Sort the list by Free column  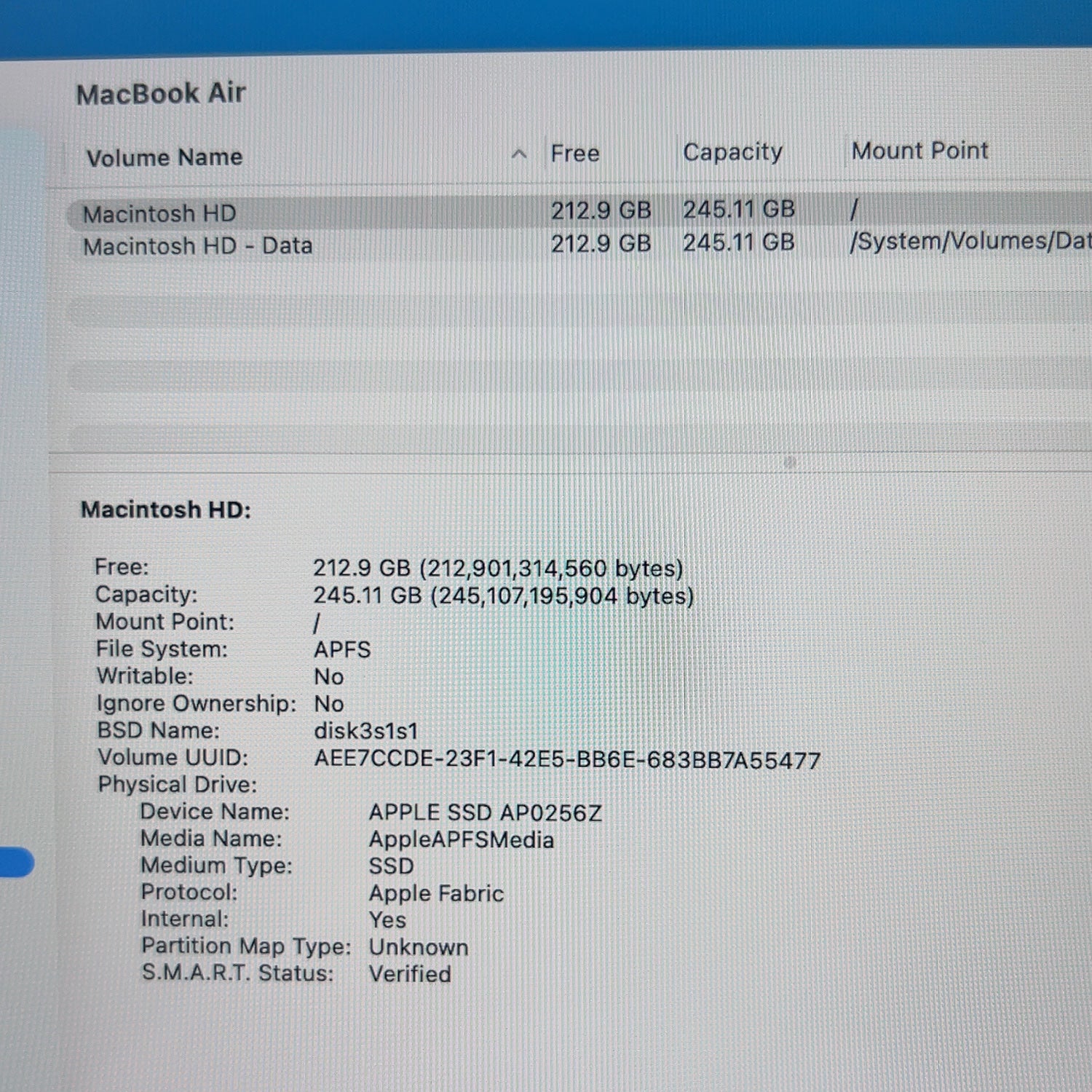coord(574,154)
